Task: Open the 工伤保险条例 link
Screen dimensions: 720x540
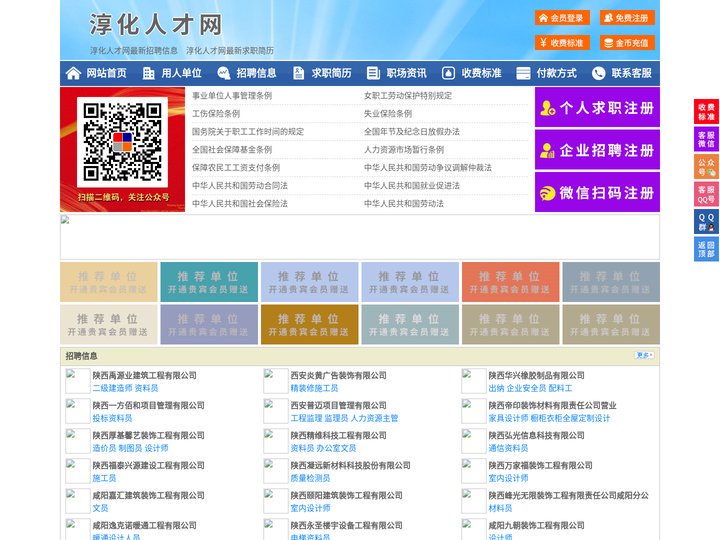Action: click(216, 113)
